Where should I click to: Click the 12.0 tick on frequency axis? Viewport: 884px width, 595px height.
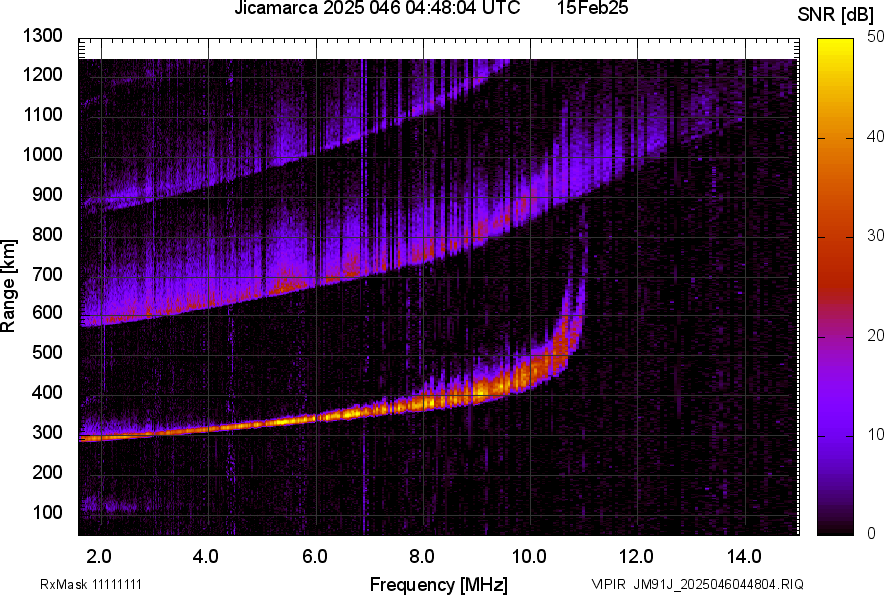pyautogui.click(x=637, y=555)
